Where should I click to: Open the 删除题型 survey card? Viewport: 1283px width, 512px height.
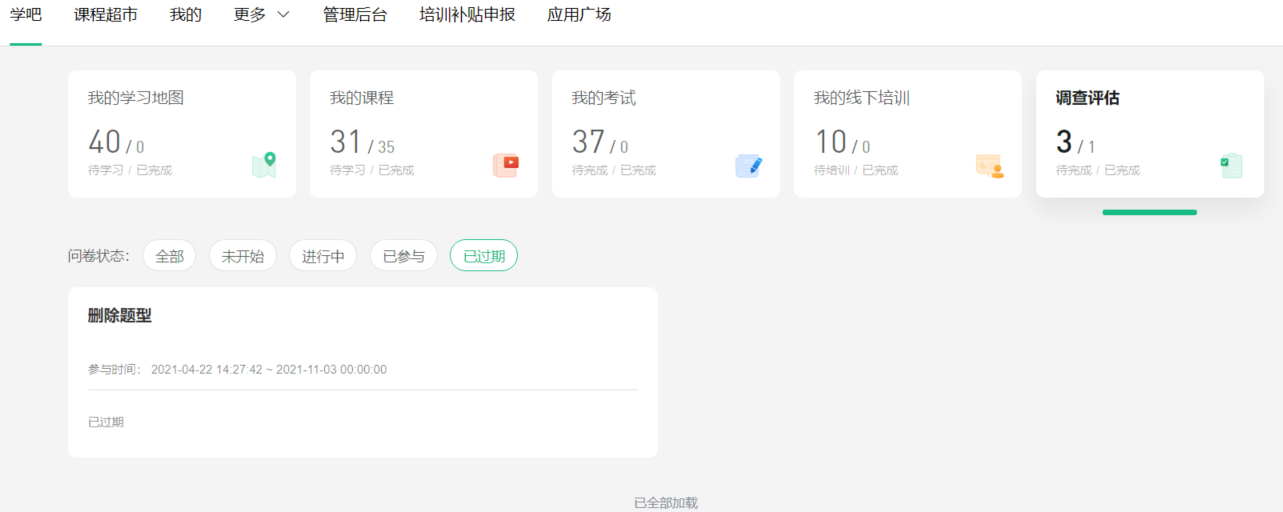point(363,372)
